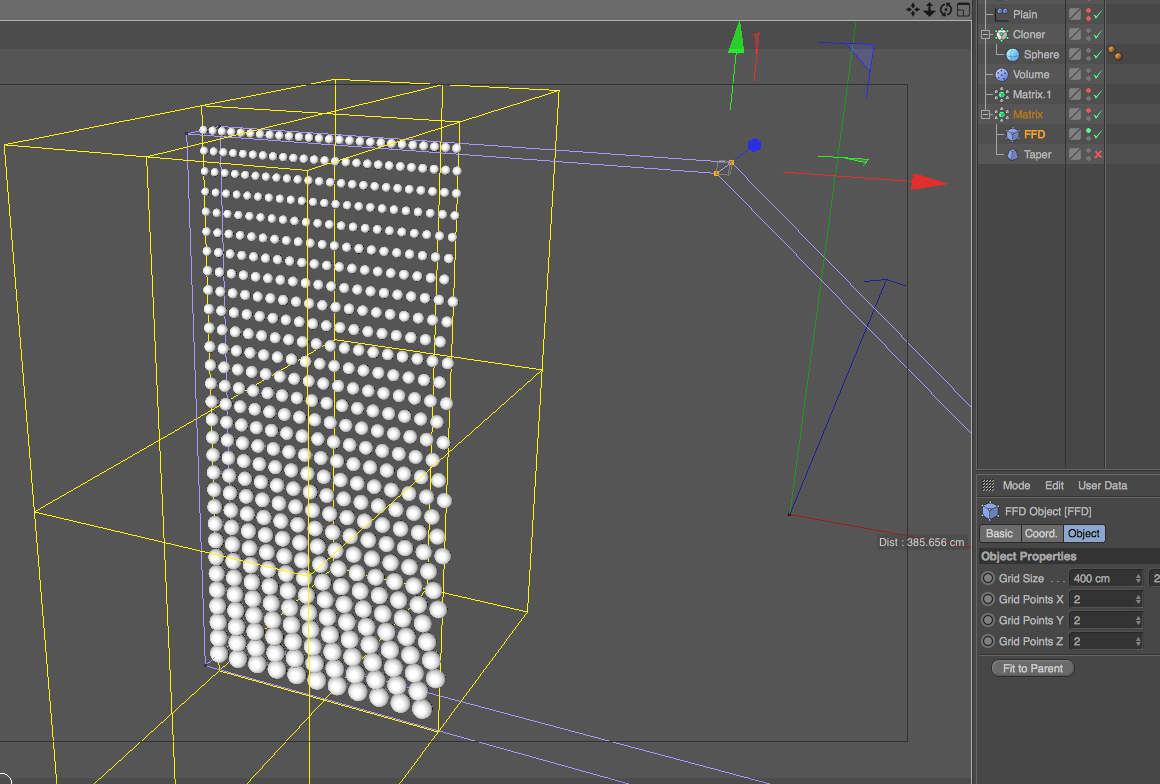Screen dimensions: 1160x784
Task: Select the Taper deformer icon
Action: [x=1012, y=154]
